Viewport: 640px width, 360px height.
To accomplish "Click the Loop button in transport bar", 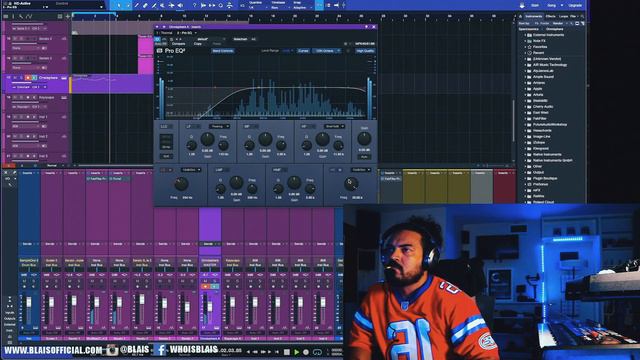I will tap(317, 352).
